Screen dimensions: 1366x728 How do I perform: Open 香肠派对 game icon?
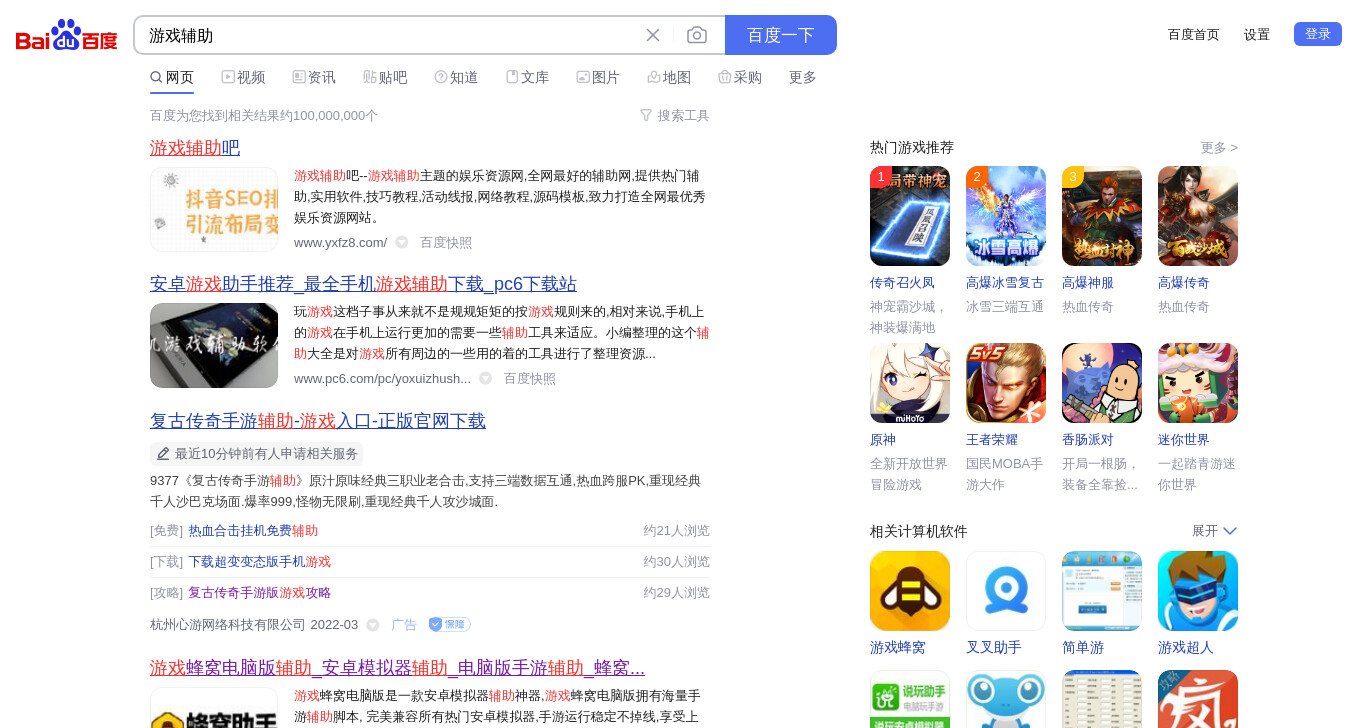1102,383
